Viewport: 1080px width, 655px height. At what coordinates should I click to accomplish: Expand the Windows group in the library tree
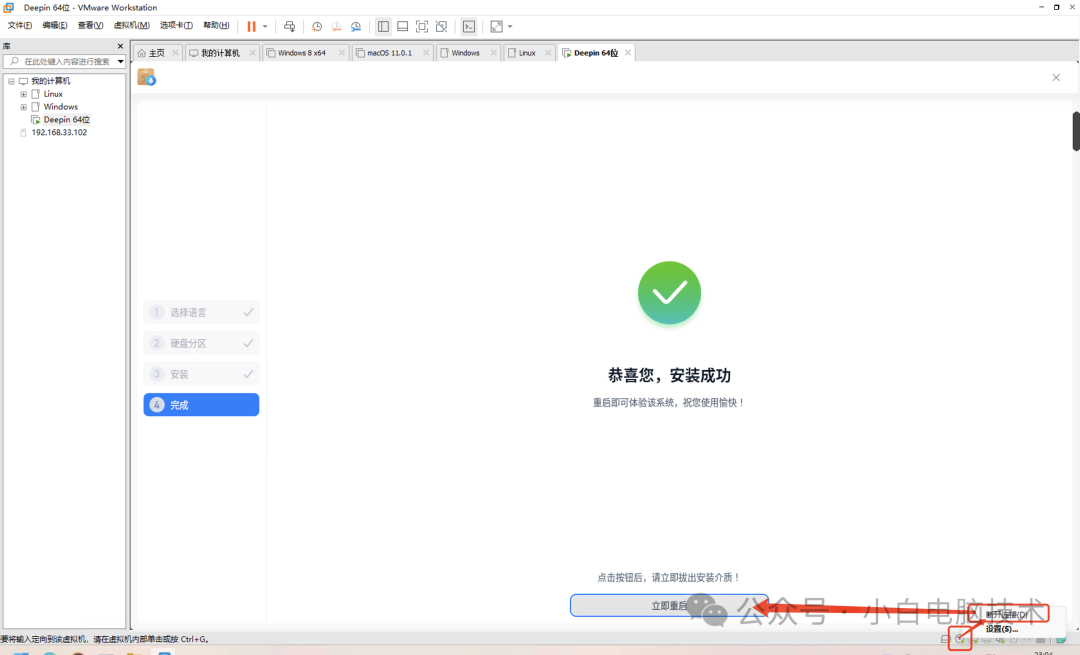tap(23, 106)
